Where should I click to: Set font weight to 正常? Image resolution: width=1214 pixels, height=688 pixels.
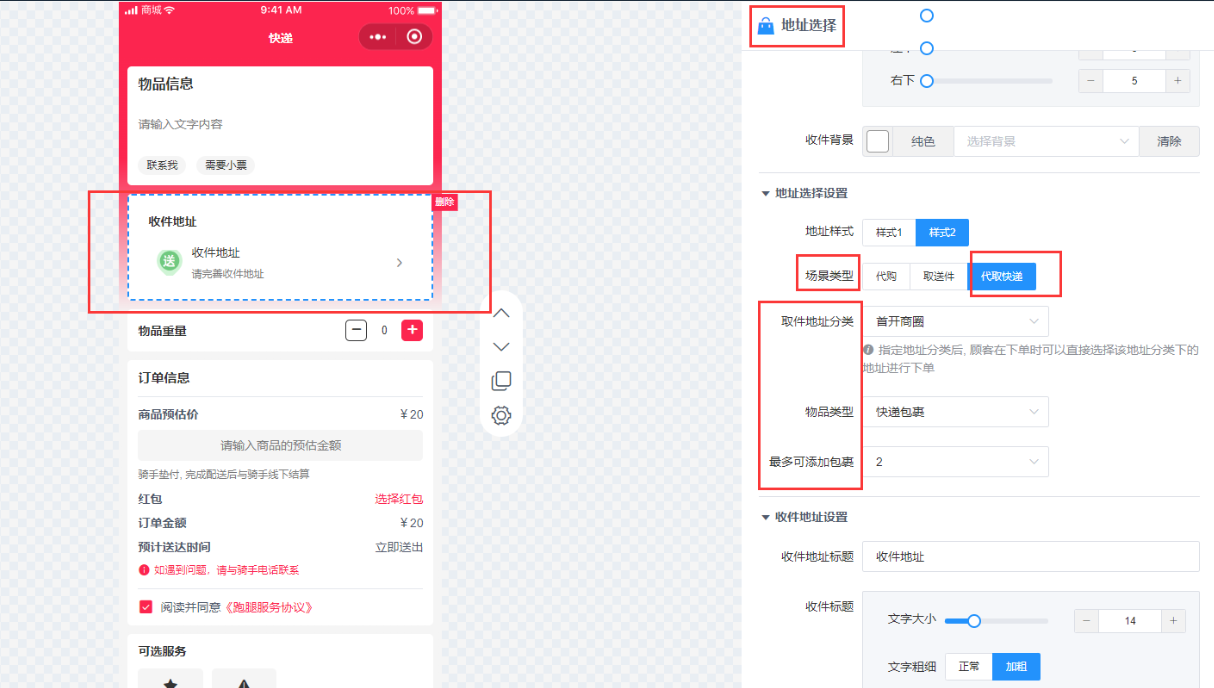(x=969, y=666)
